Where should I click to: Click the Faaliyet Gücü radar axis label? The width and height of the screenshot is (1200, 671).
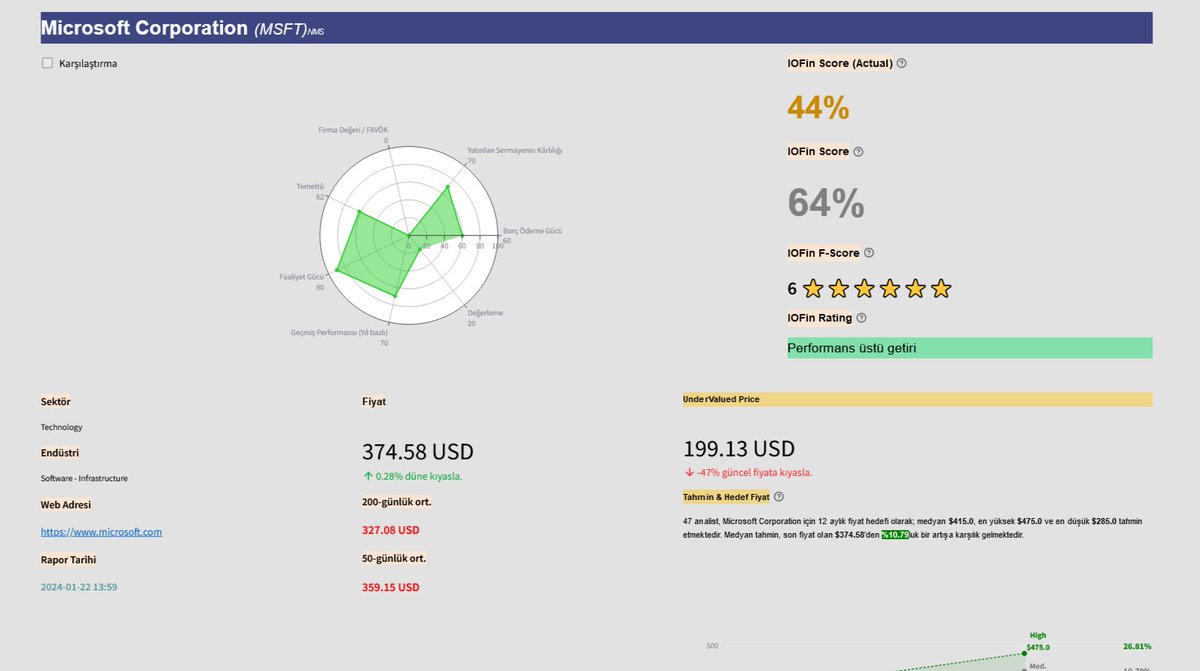(x=301, y=276)
